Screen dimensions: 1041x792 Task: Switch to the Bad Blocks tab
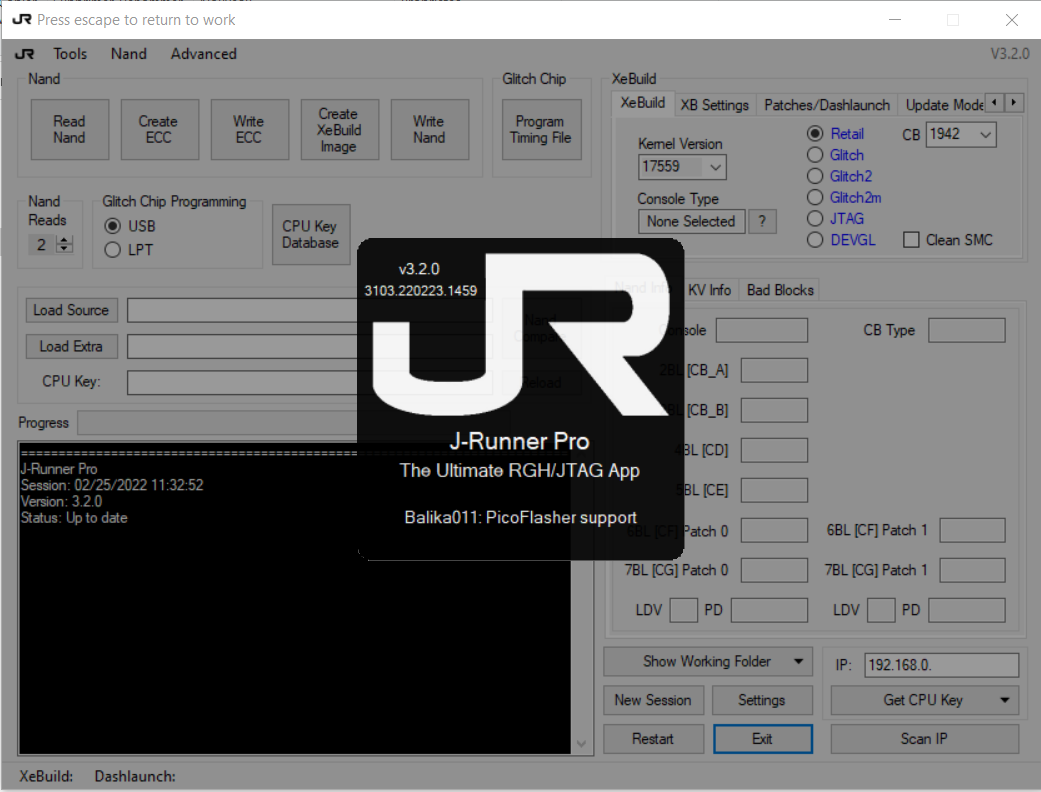pos(779,290)
